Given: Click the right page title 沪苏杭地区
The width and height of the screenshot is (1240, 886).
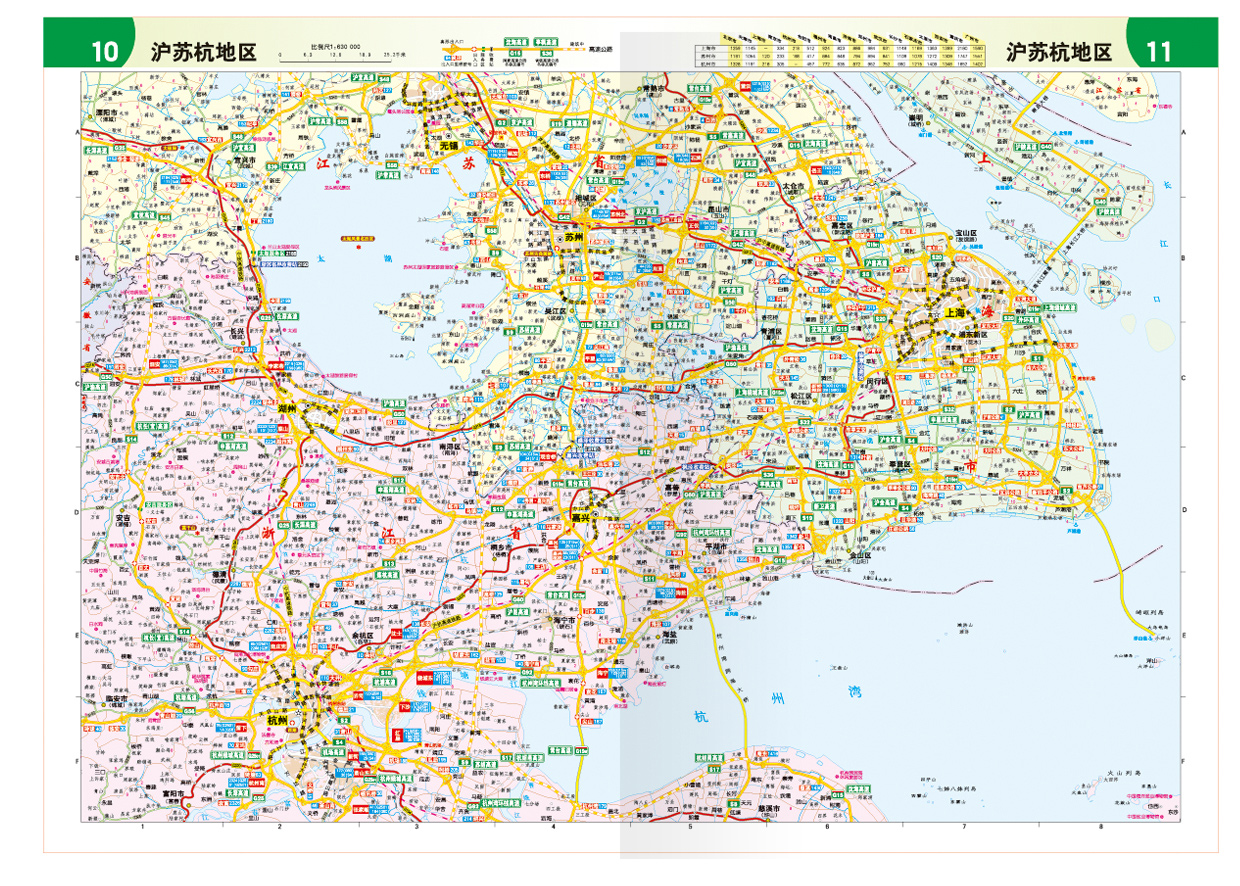Looking at the screenshot, I should coord(1059,52).
